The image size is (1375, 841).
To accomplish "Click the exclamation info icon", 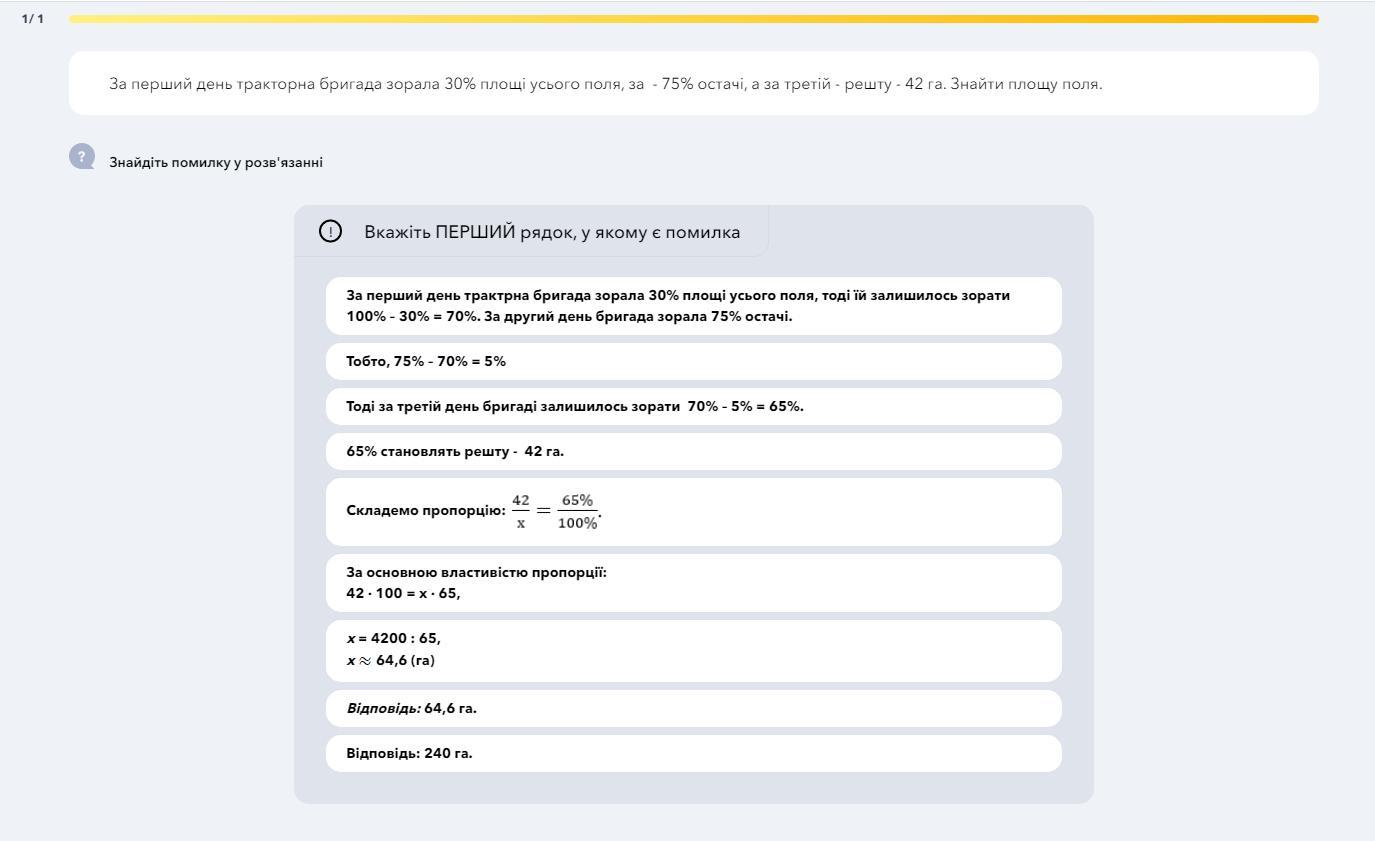I will pyautogui.click(x=330, y=232).
